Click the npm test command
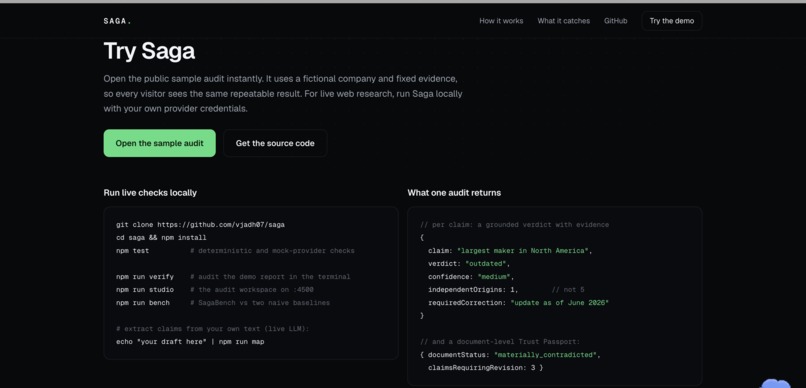 pos(132,251)
